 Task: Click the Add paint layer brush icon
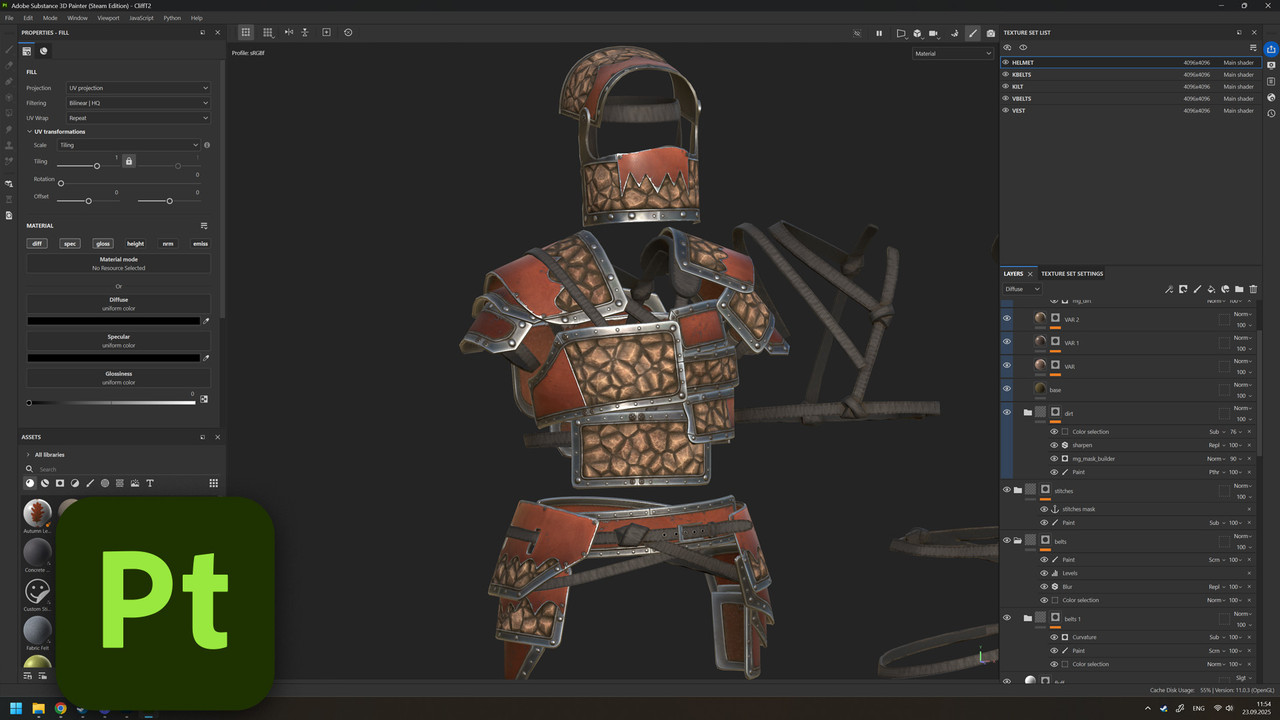click(1197, 289)
